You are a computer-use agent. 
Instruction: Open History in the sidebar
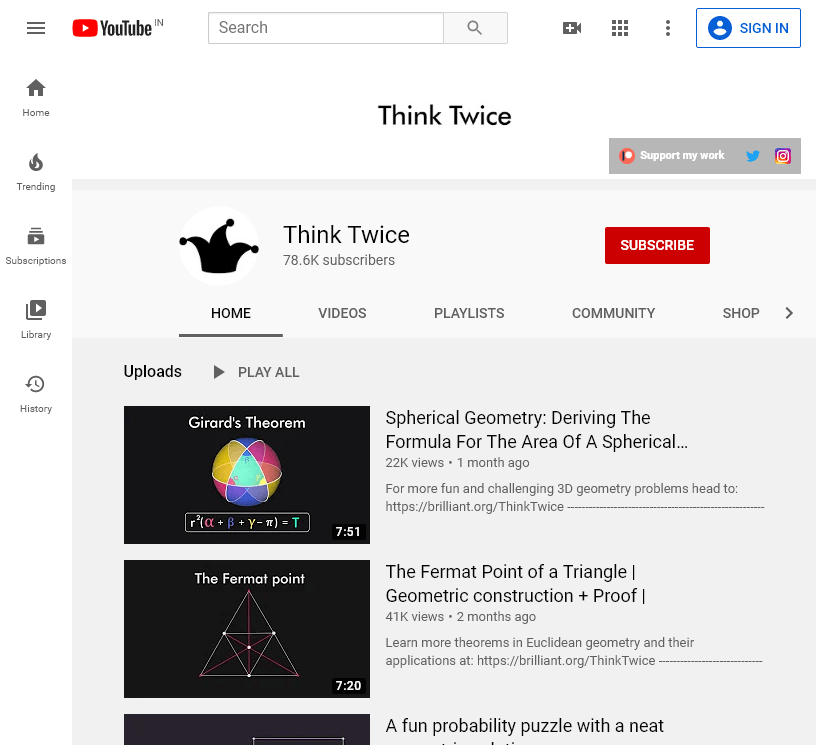(36, 394)
